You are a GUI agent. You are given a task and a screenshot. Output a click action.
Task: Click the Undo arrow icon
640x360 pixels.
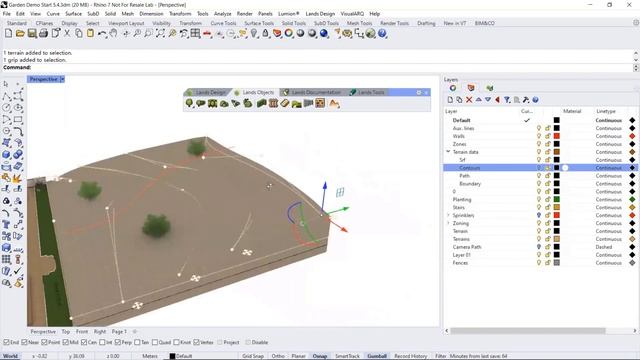click(x=102, y=33)
